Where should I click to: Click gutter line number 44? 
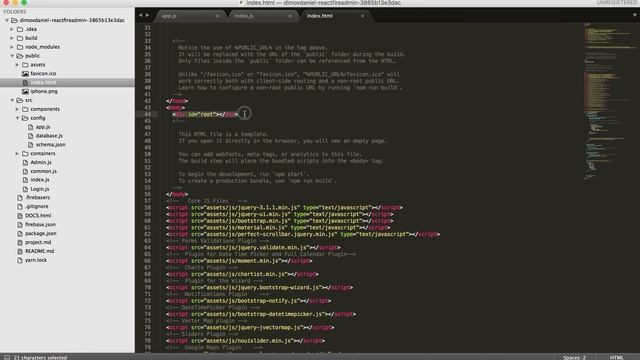(147, 114)
